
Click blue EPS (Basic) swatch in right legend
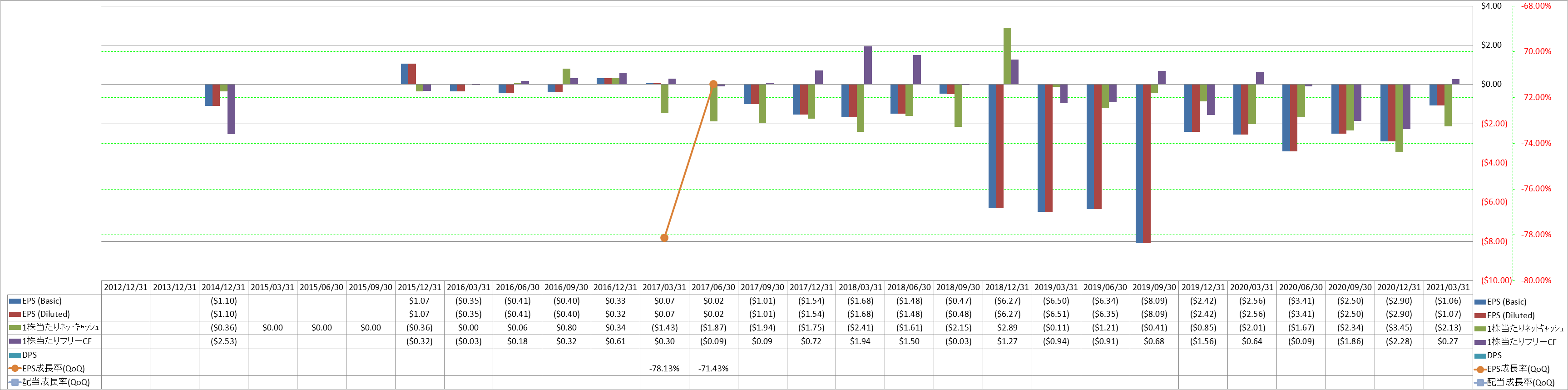[1480, 302]
